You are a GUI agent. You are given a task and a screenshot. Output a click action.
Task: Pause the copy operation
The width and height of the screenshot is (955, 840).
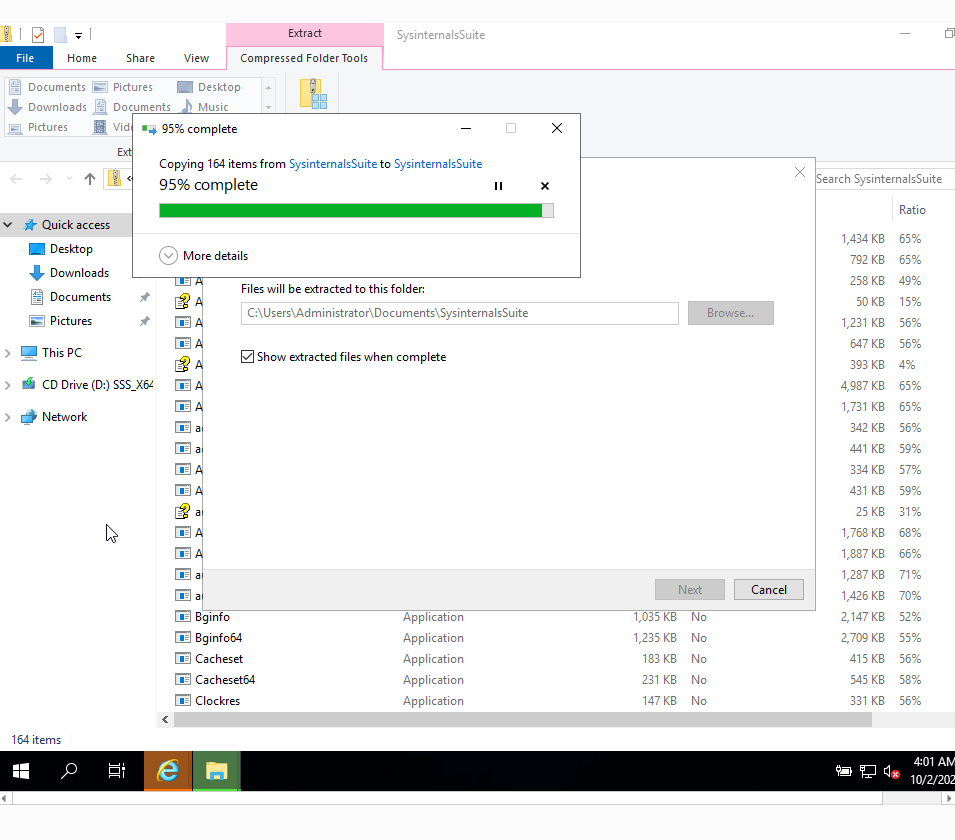pos(498,186)
